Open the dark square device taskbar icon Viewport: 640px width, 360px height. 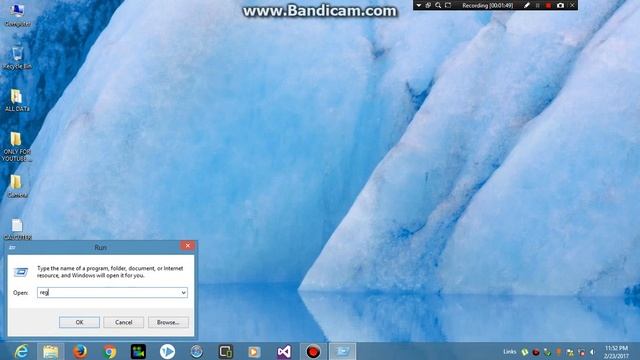(226, 351)
